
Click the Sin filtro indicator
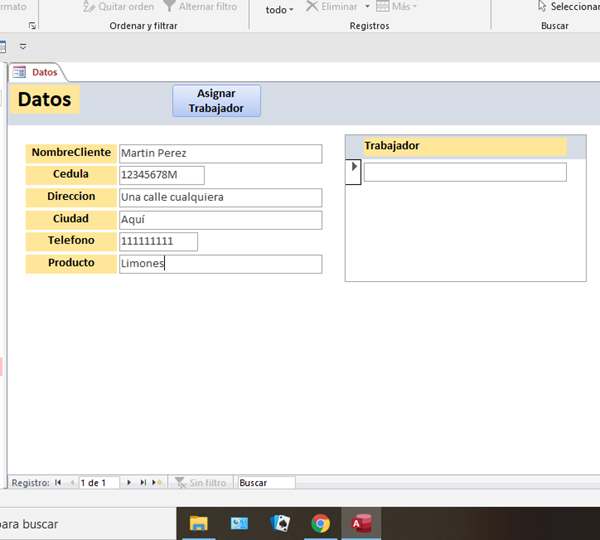(x=201, y=483)
